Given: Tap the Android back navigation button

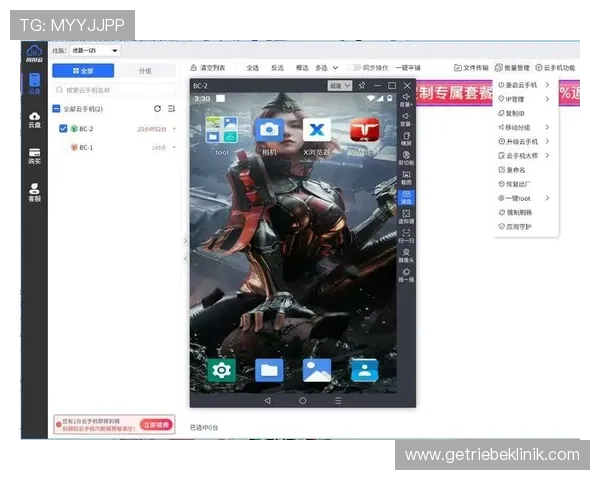Looking at the screenshot, I should 267,400.
